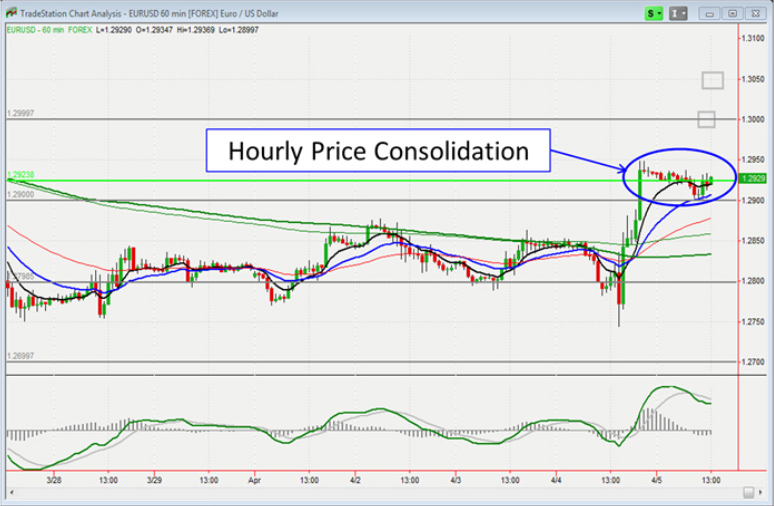Click the 1.2750 price axis label
774x506 pixels.
tap(754, 322)
